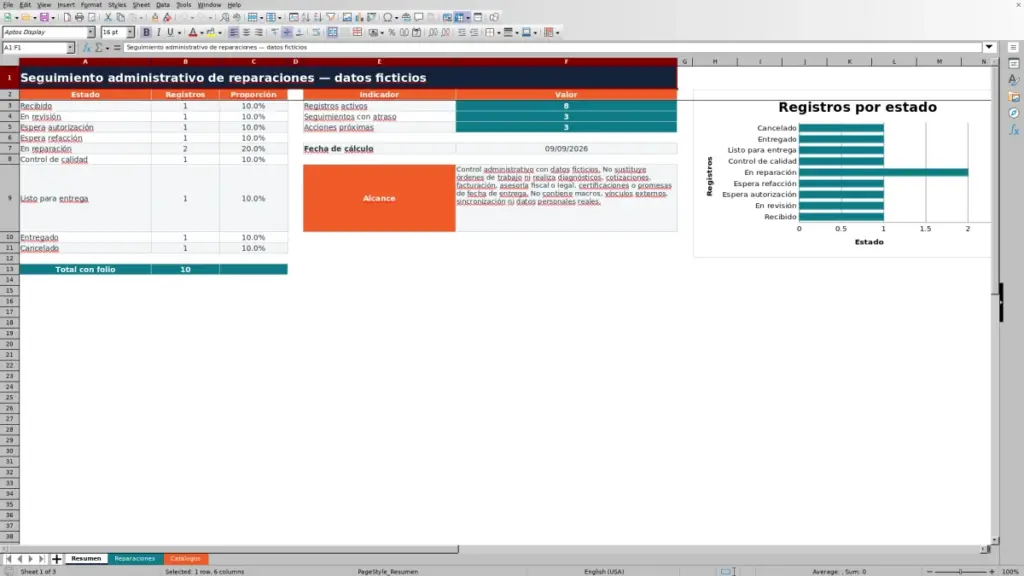This screenshot has width=1024, height=576.
Task: Toggle Wrap Text for the cell
Action: pyautogui.click(x=316, y=33)
